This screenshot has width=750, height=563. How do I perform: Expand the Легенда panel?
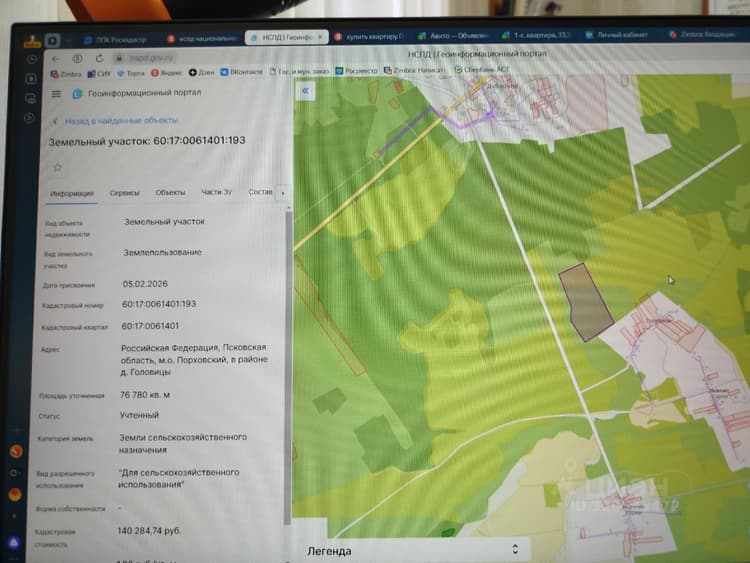point(515,549)
